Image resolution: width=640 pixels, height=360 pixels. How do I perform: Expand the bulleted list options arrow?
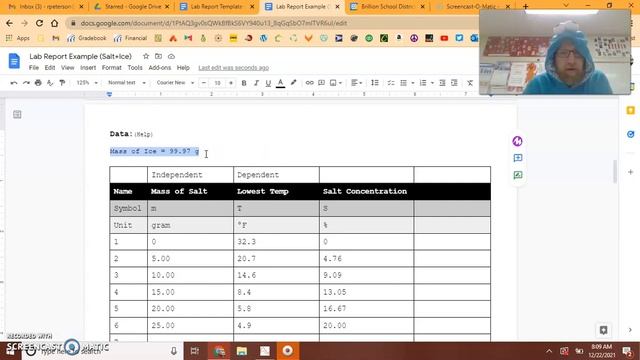point(413,83)
